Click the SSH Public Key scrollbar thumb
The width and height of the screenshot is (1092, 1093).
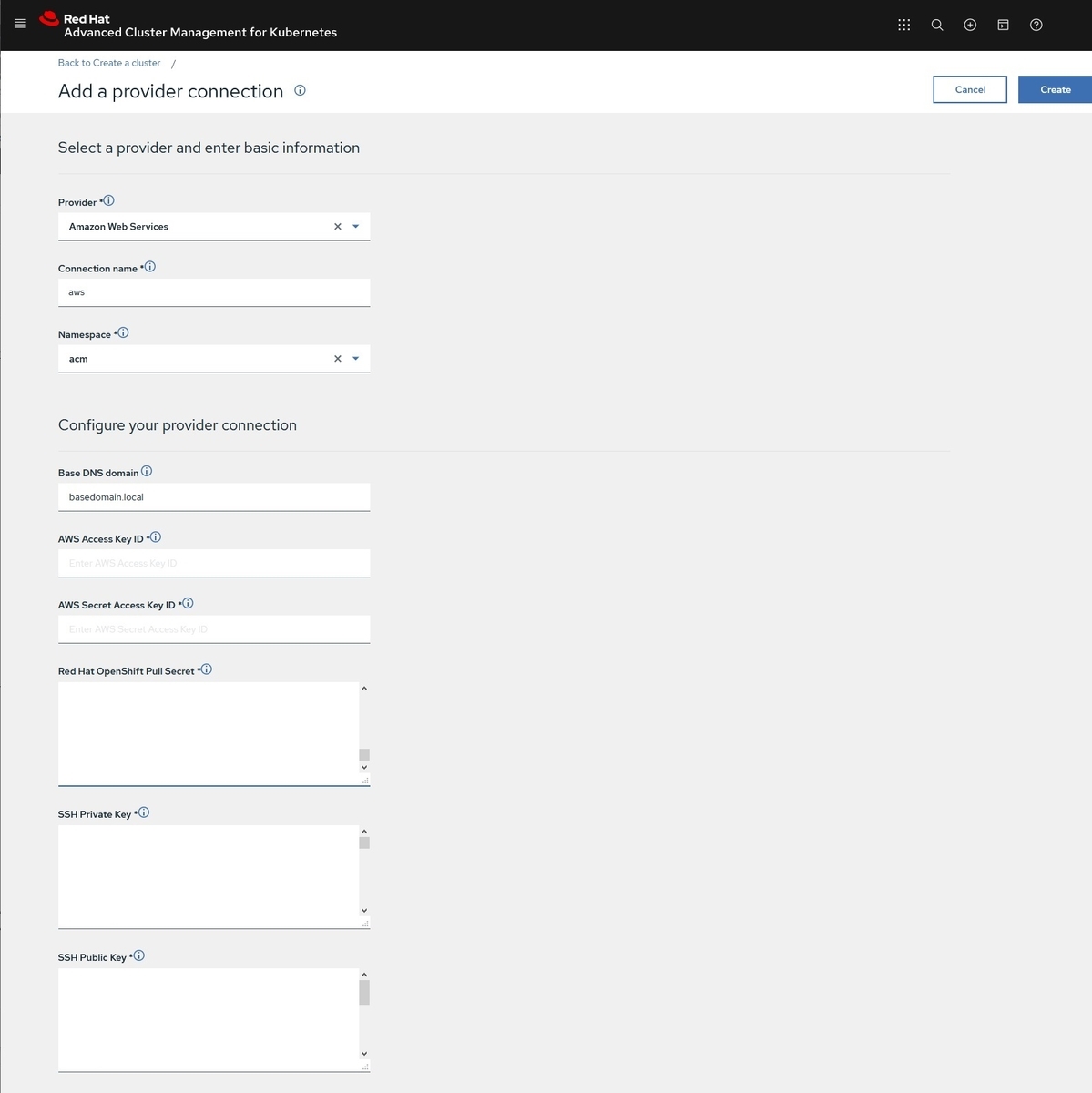pos(364,993)
